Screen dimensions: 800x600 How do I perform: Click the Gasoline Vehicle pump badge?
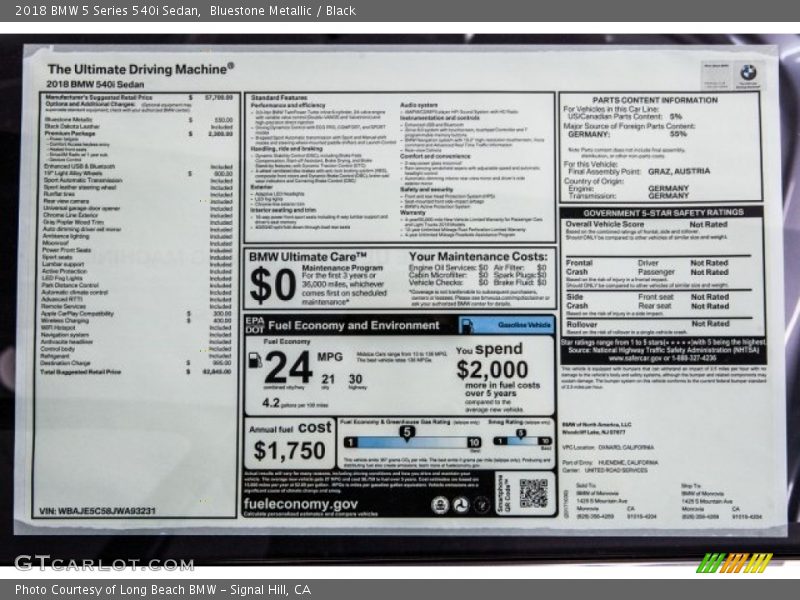(507, 325)
